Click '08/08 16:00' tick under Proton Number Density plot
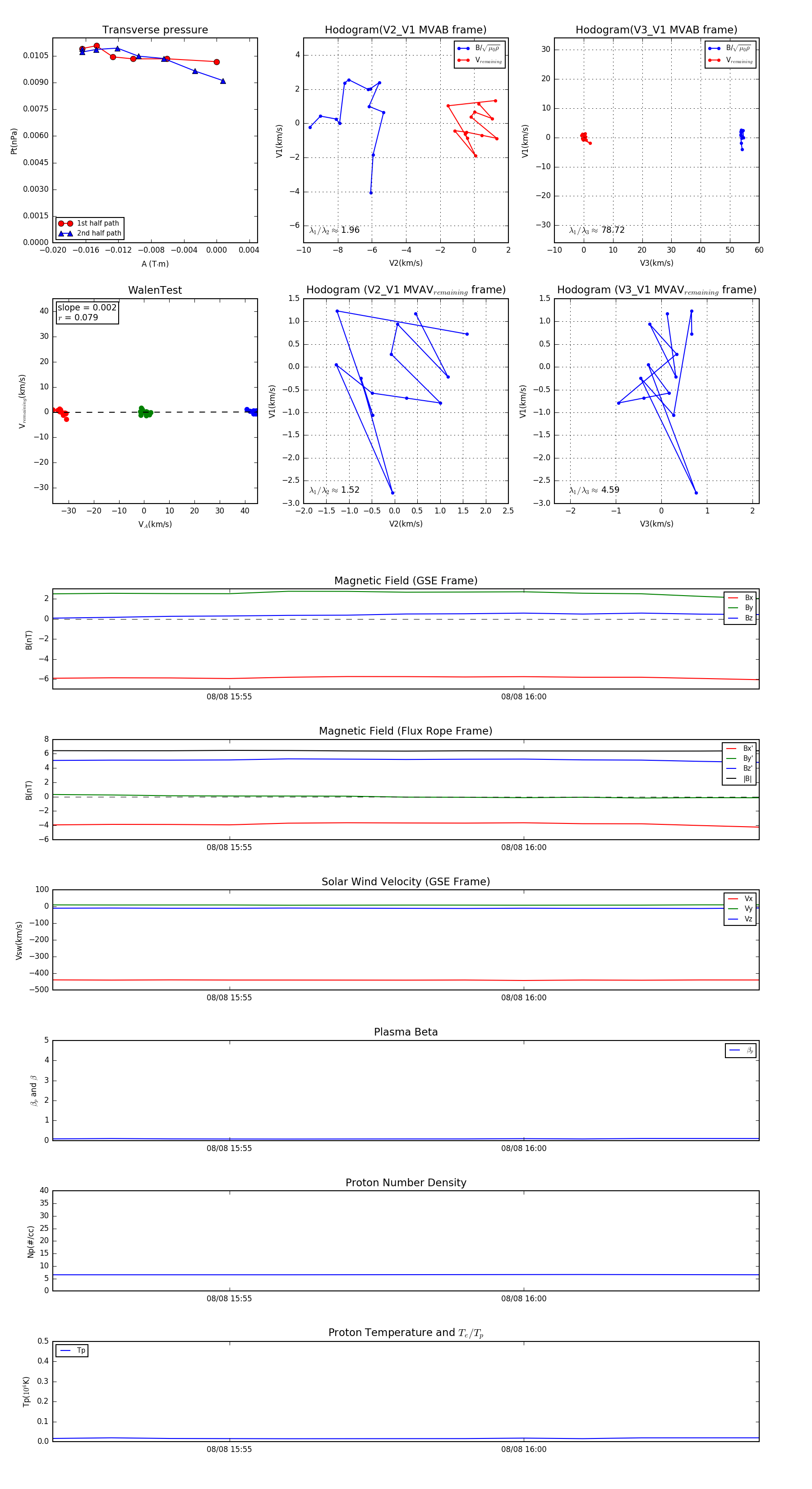 click(x=524, y=1299)
